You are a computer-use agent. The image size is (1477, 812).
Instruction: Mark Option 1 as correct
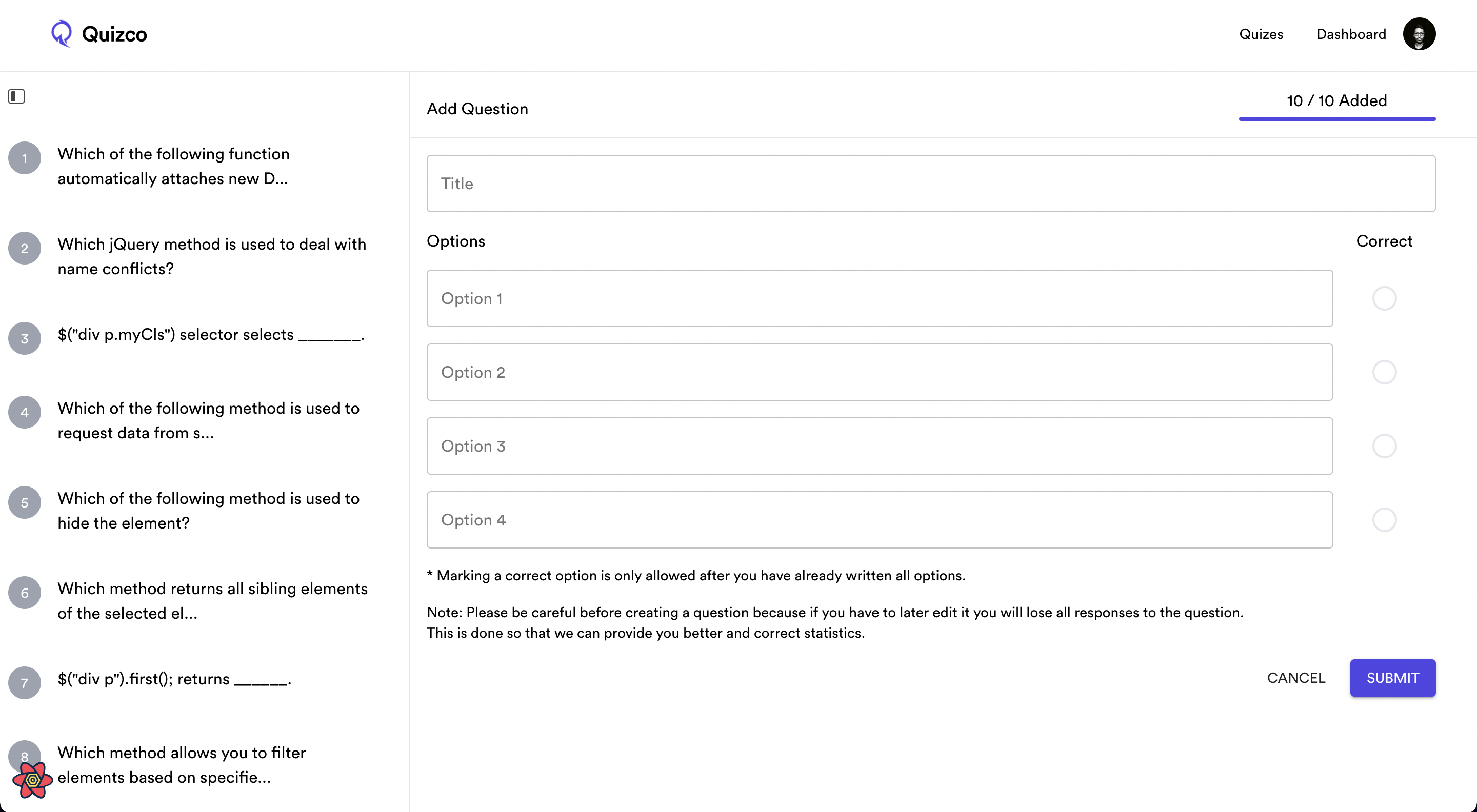click(1384, 298)
